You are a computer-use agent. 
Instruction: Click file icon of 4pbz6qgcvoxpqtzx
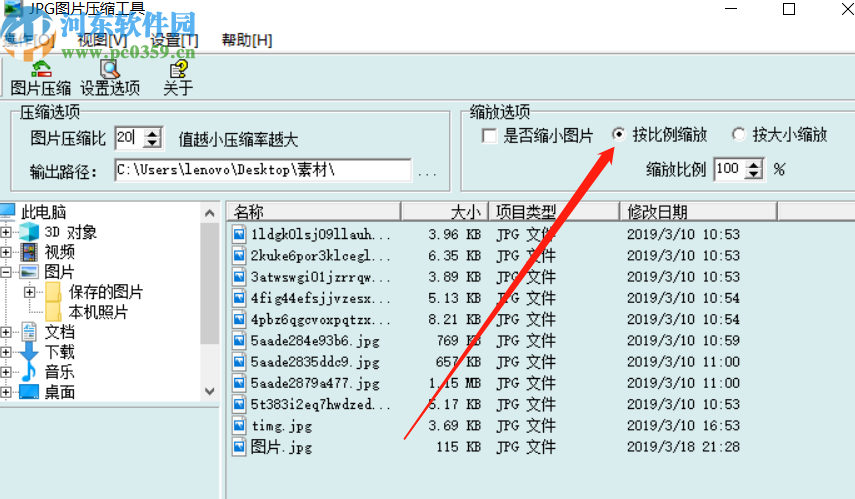(x=239, y=319)
